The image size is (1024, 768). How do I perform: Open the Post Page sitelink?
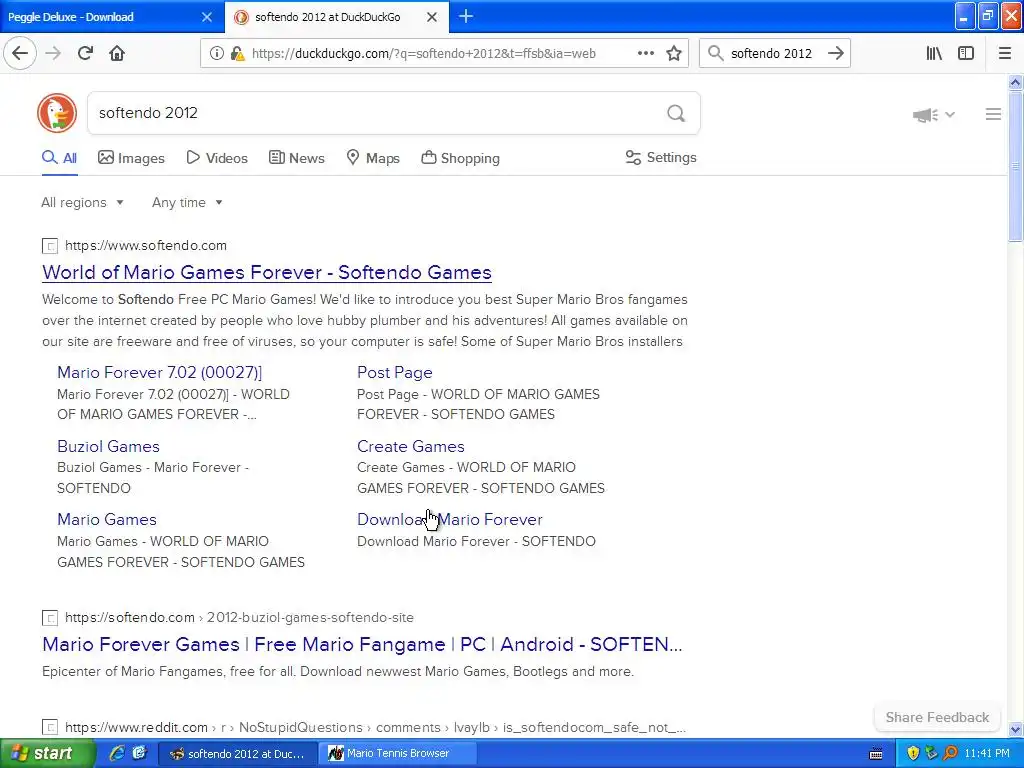(x=394, y=372)
